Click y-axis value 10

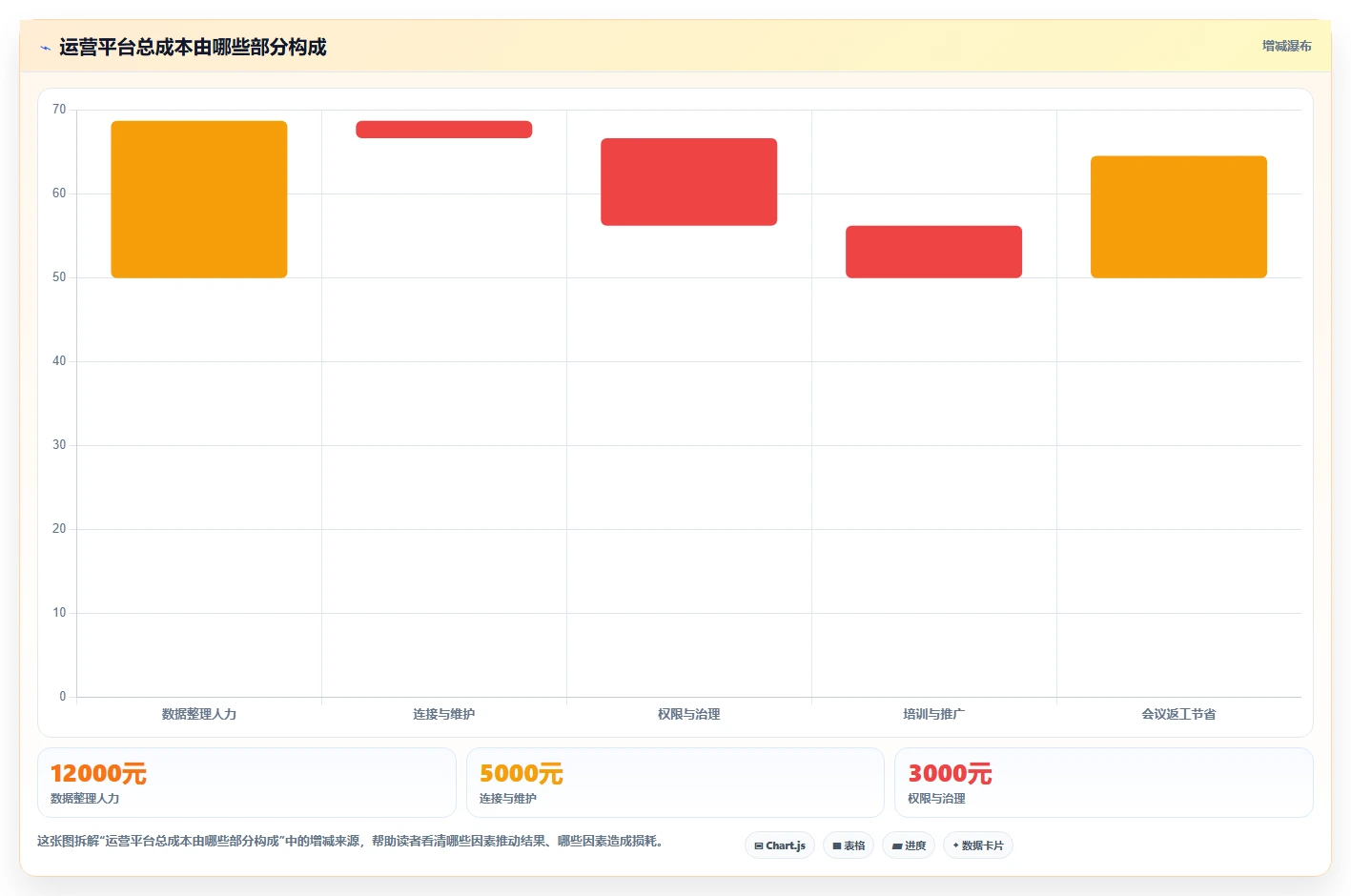click(x=59, y=613)
